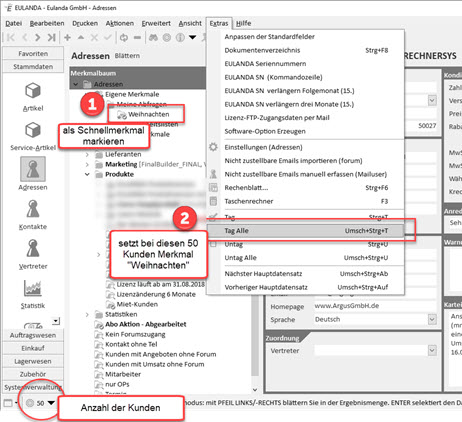Open the Lagerwesen sidebar section
This screenshot has width=462, height=422.
tap(33, 361)
